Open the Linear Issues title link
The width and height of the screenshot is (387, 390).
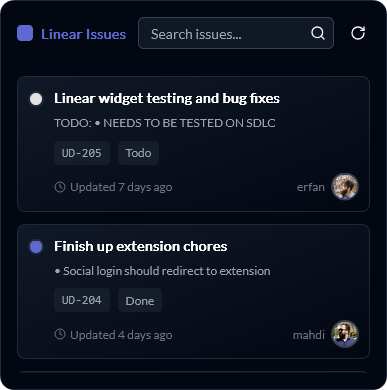click(83, 34)
